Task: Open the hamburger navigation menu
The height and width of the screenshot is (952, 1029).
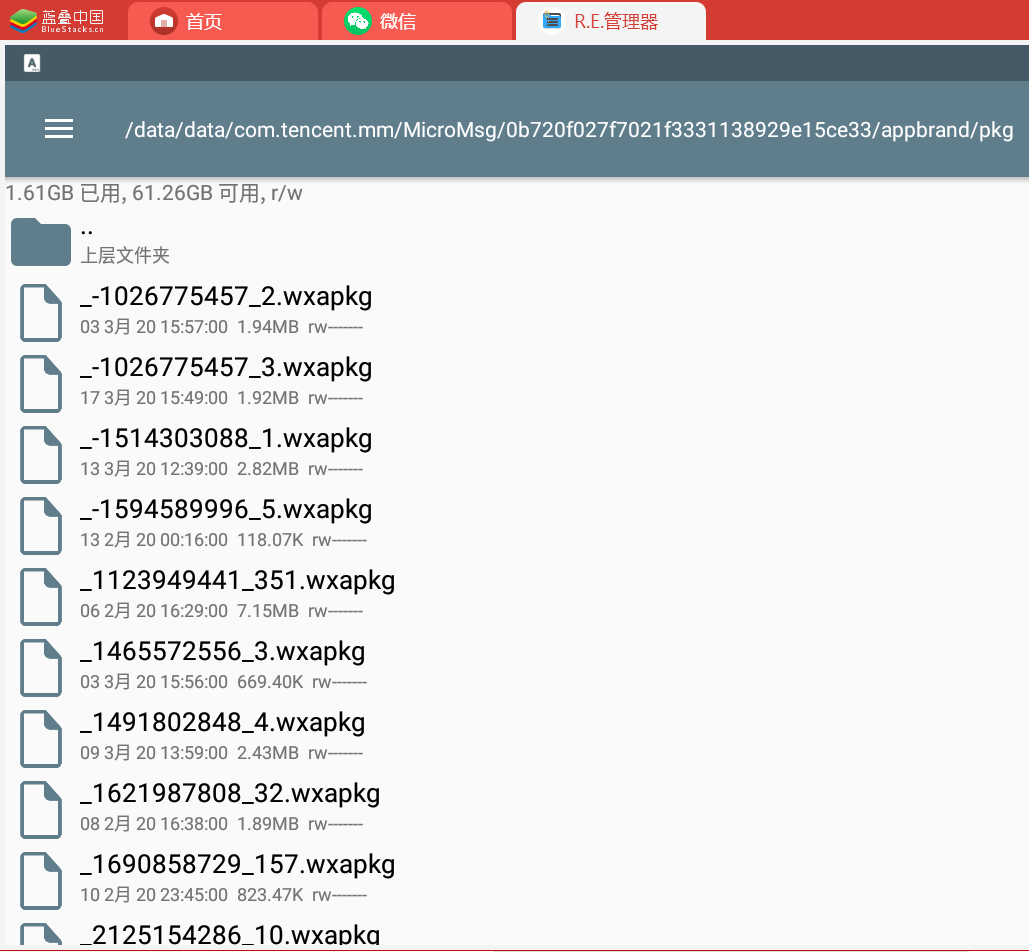Action: (58, 129)
